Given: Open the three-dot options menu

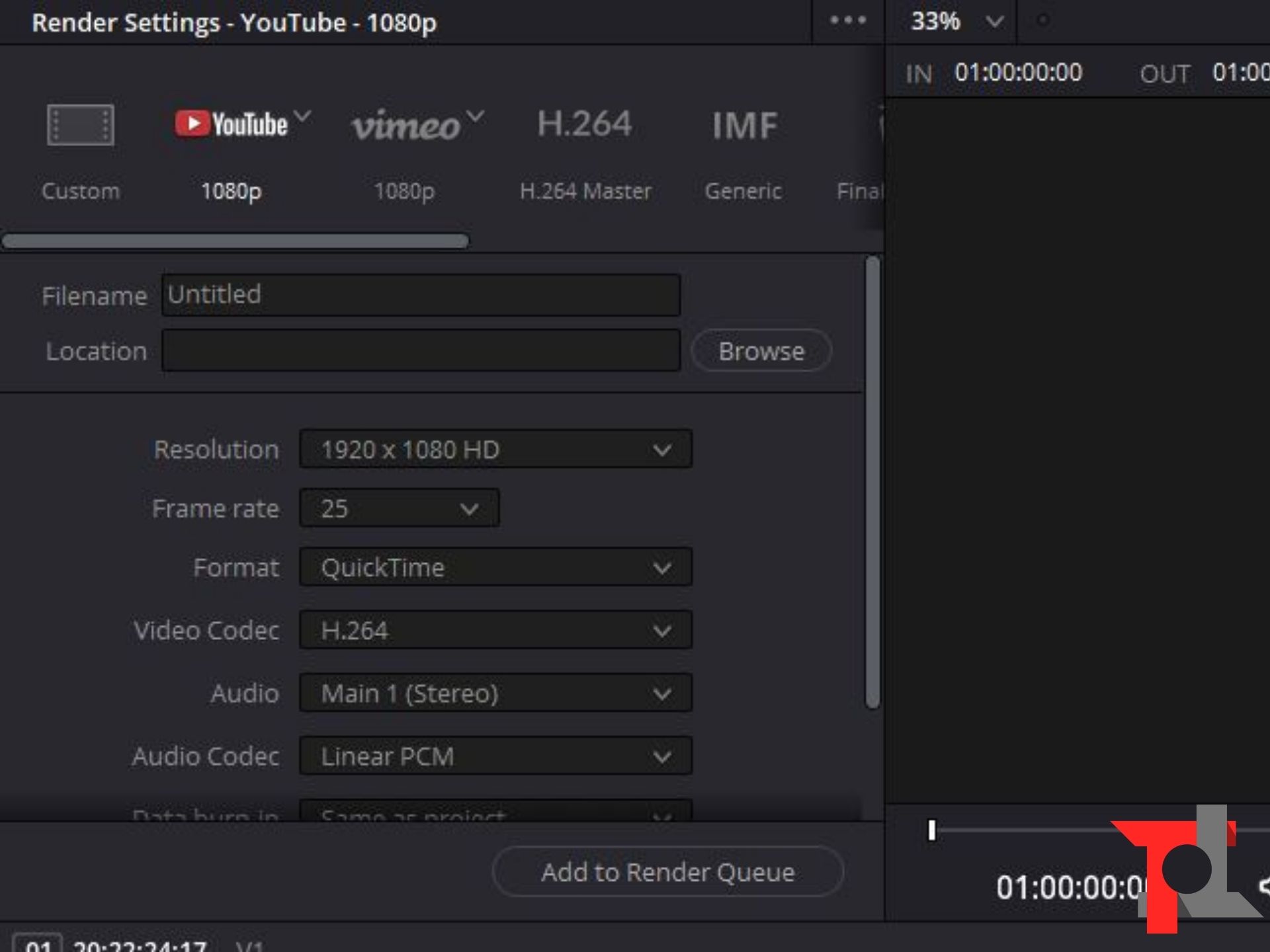Looking at the screenshot, I should coord(847,20).
